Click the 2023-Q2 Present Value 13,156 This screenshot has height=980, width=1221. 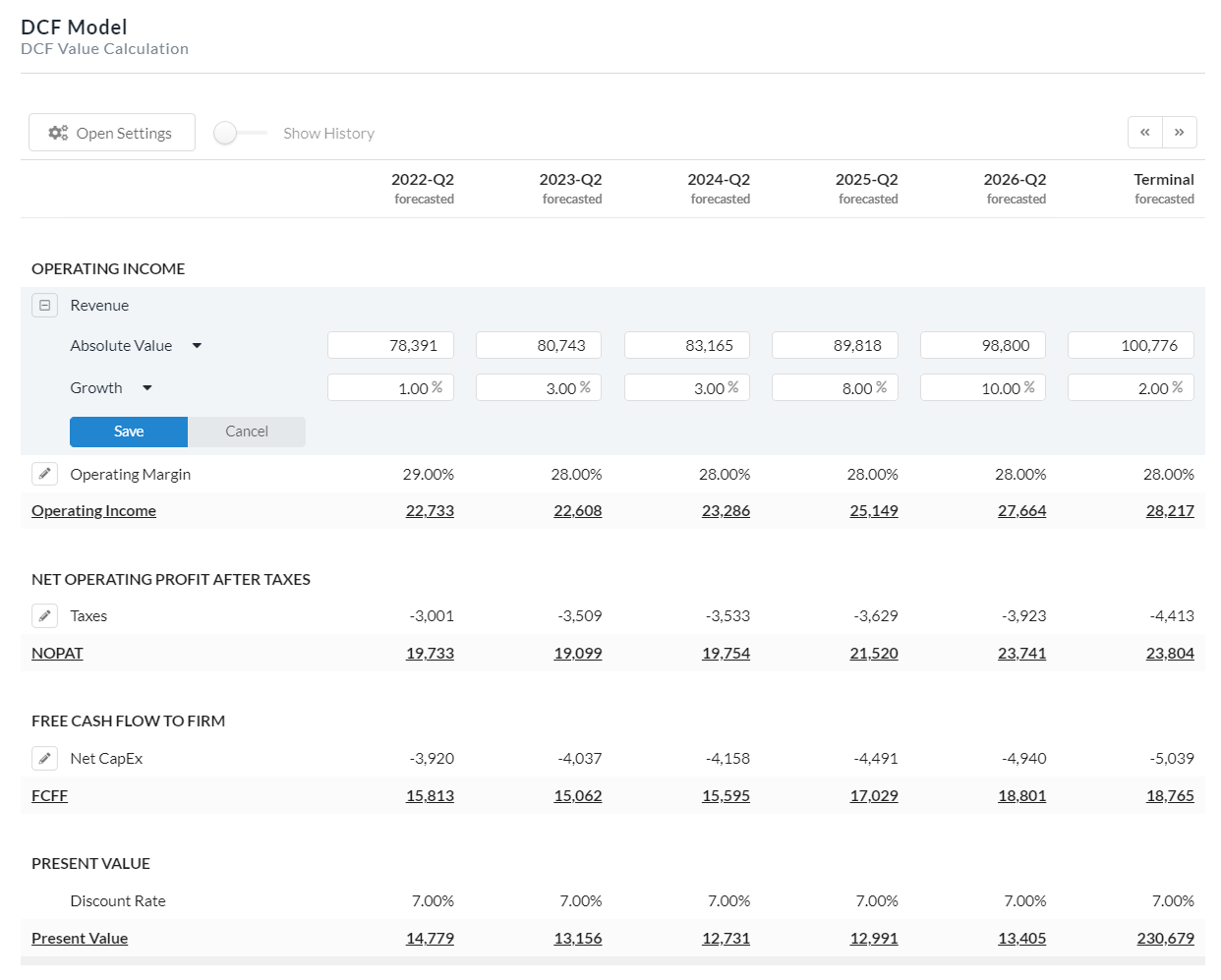578,938
